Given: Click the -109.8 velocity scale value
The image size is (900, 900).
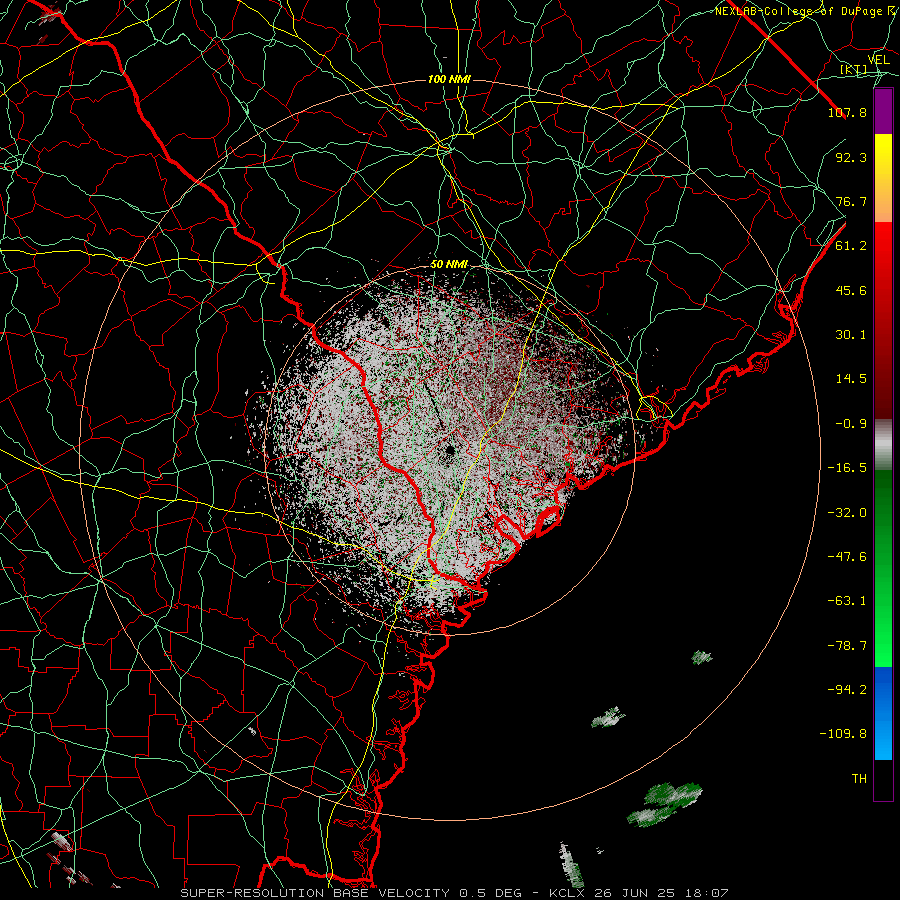Looking at the screenshot, I should click(x=843, y=734).
